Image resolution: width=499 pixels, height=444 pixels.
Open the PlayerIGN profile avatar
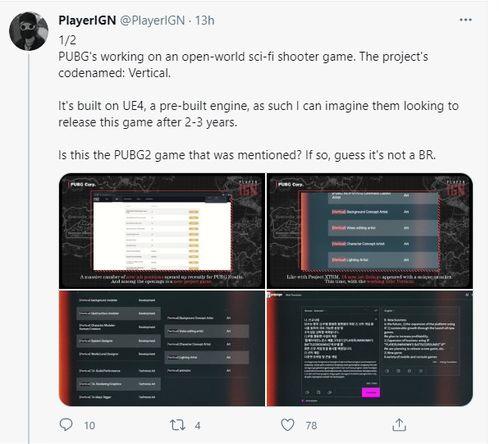pyautogui.click(x=29, y=31)
